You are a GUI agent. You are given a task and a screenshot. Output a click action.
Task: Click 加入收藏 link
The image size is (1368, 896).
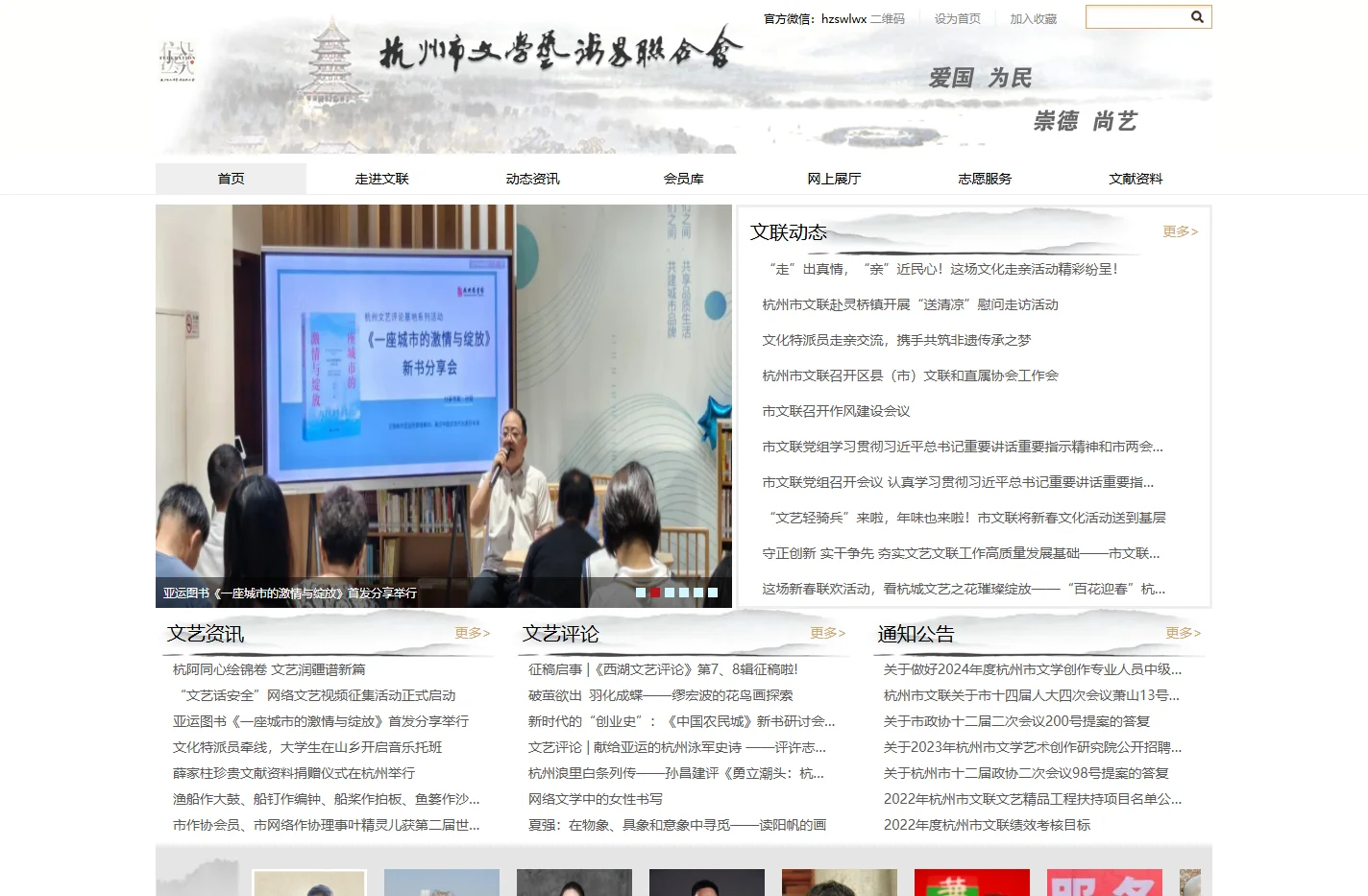click(1033, 18)
